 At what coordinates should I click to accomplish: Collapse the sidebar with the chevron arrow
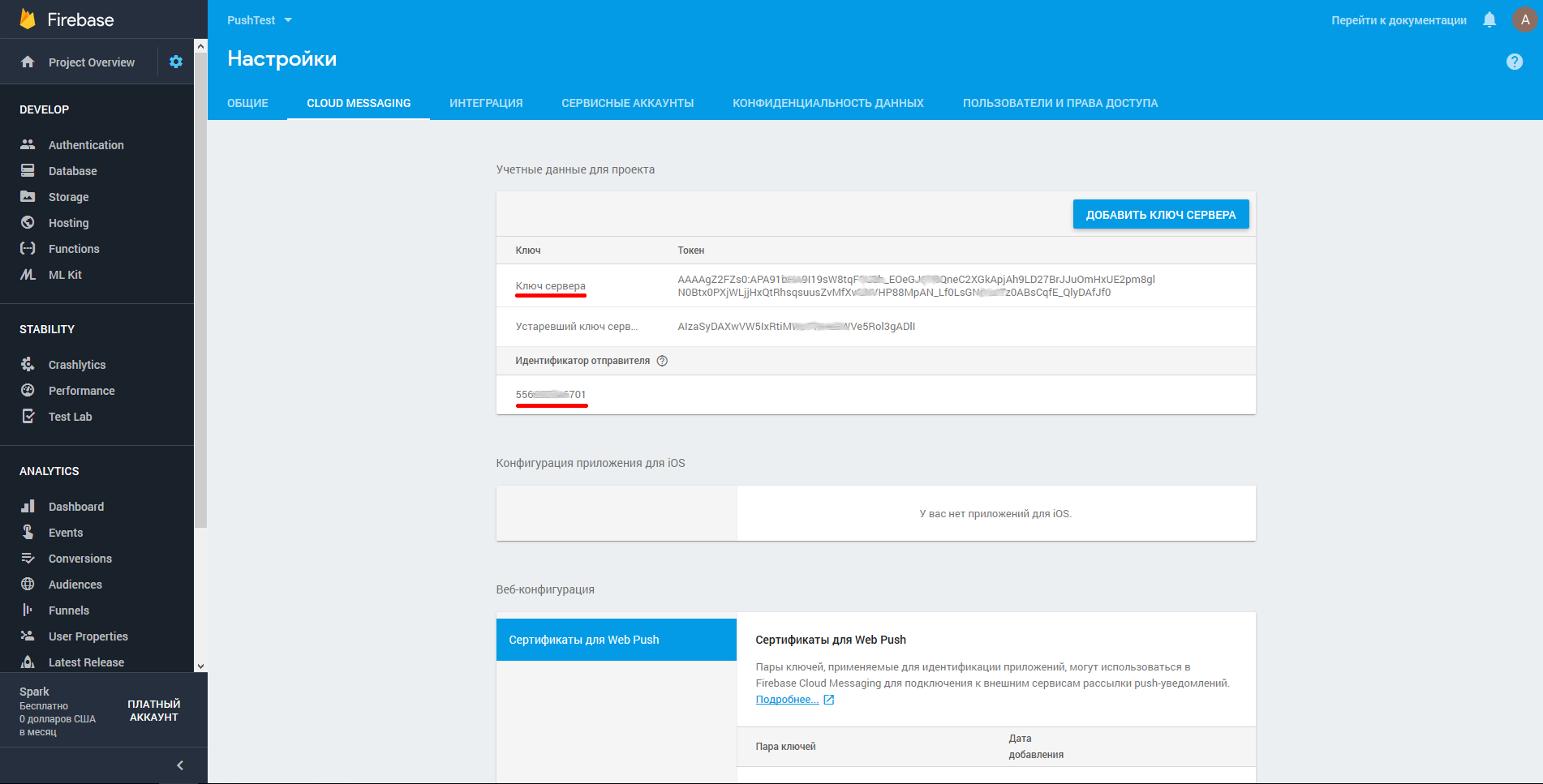(180, 765)
